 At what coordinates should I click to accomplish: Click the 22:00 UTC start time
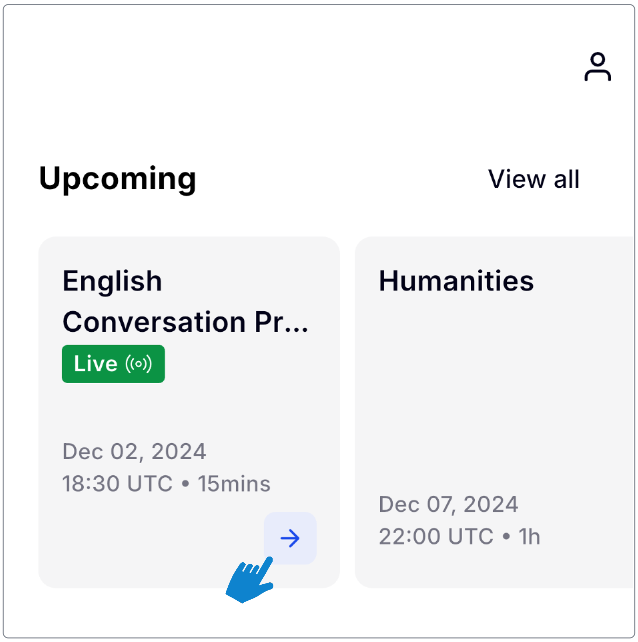coord(436,537)
